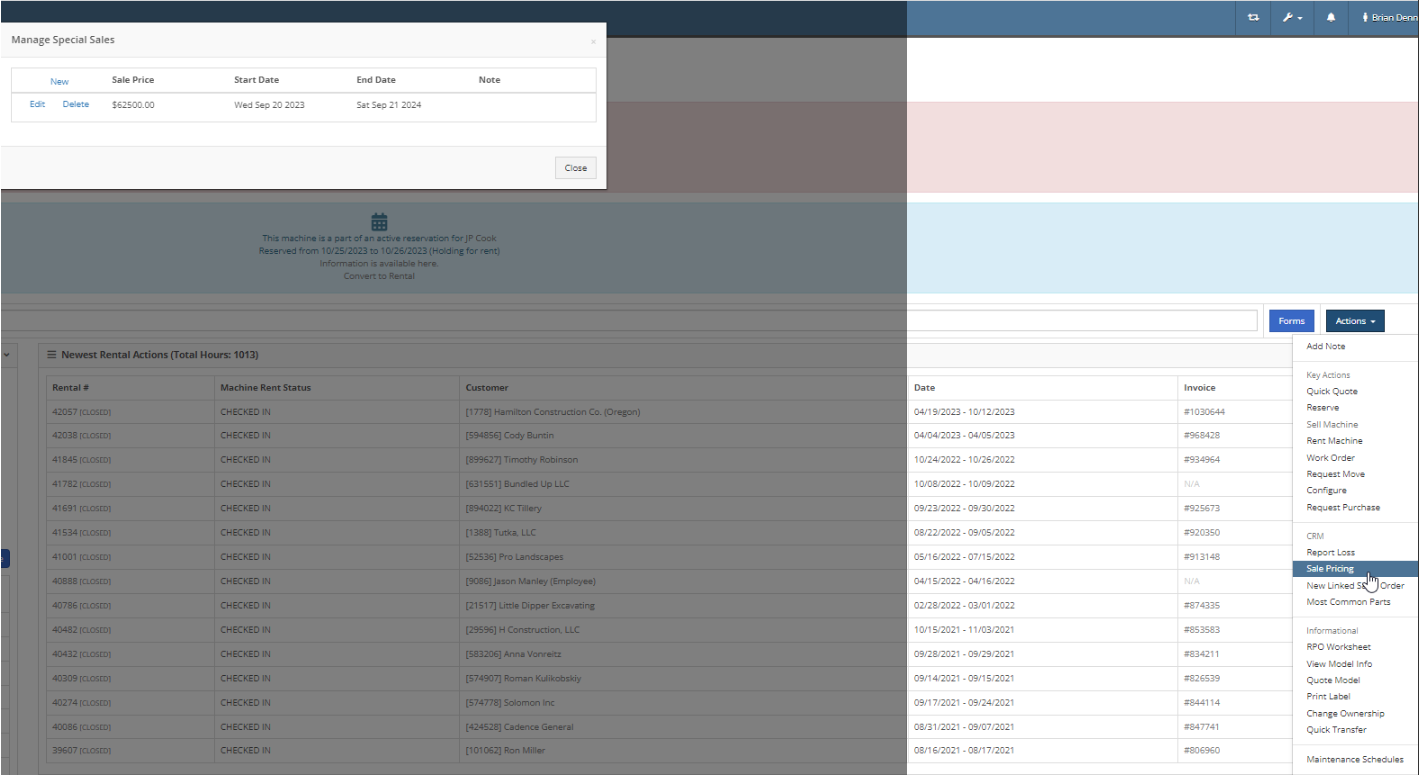
Task: Open invoice #806960
Action: [1202, 750]
